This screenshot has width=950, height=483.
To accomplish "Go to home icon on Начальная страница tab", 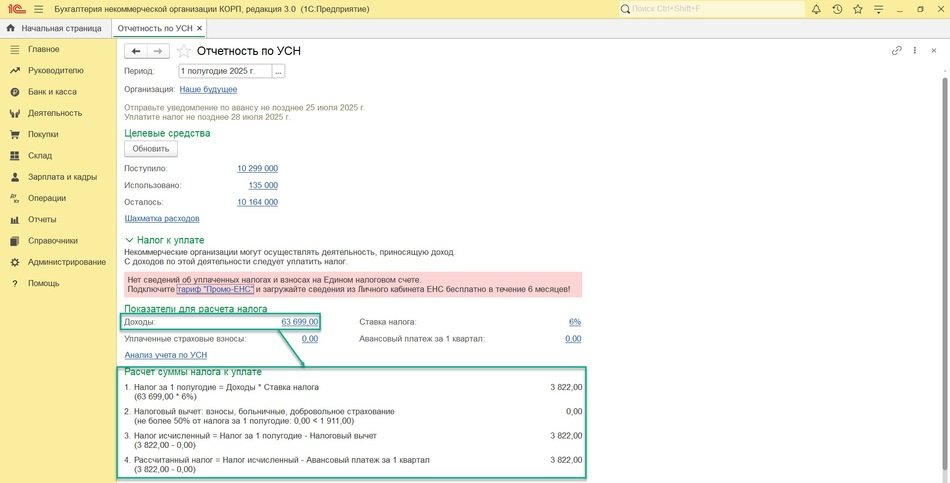I will click(x=11, y=28).
